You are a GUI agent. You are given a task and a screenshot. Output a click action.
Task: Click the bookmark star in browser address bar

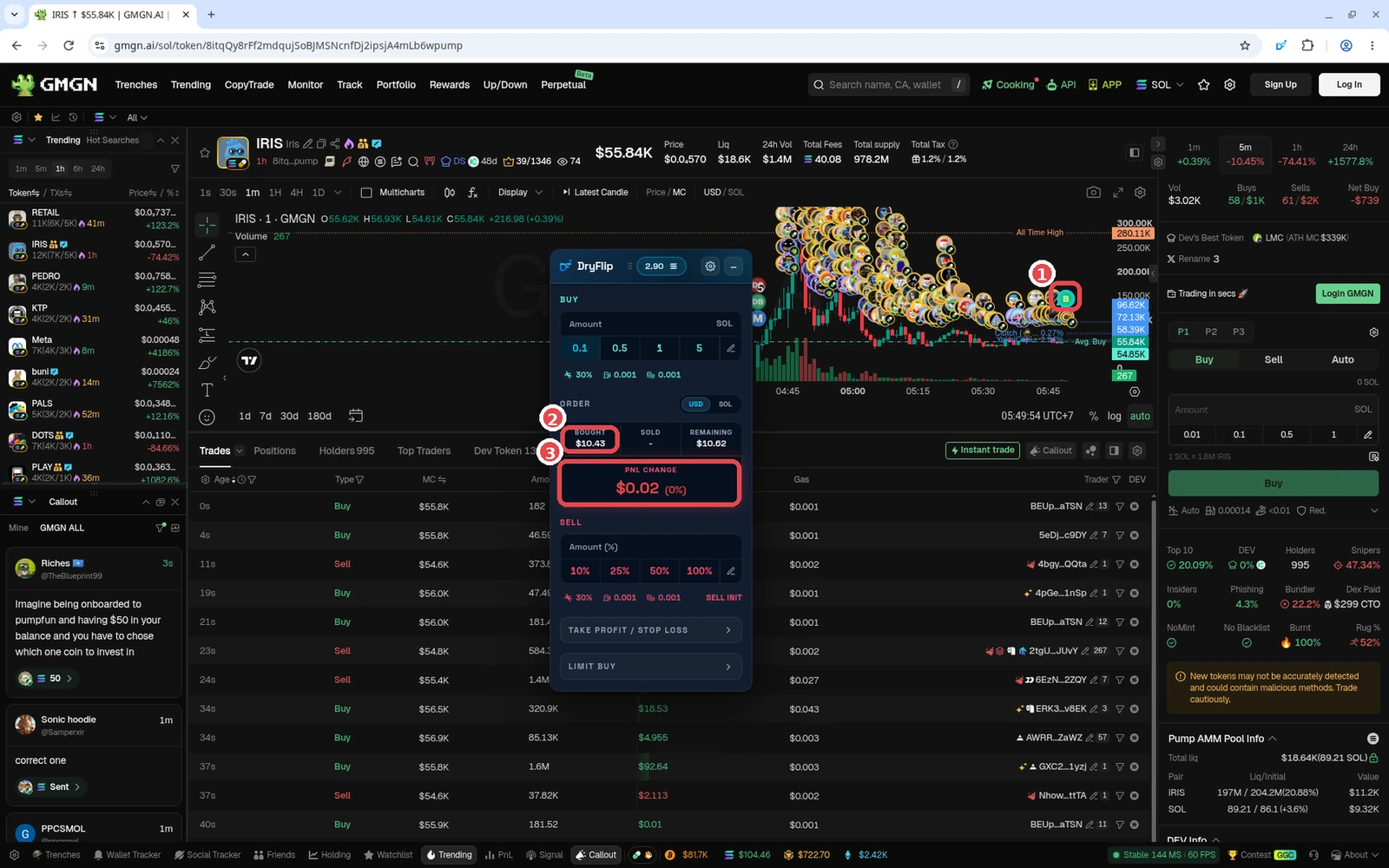tap(1245, 45)
